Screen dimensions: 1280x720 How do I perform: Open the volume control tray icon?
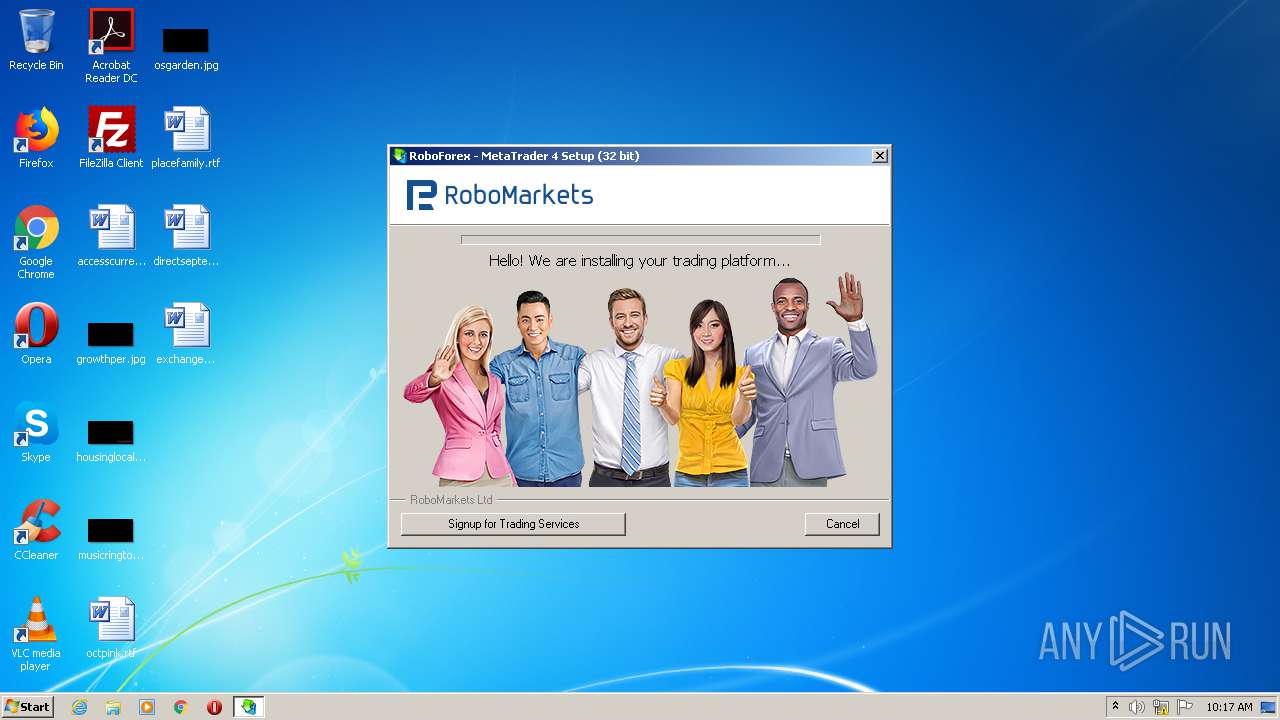(1137, 707)
